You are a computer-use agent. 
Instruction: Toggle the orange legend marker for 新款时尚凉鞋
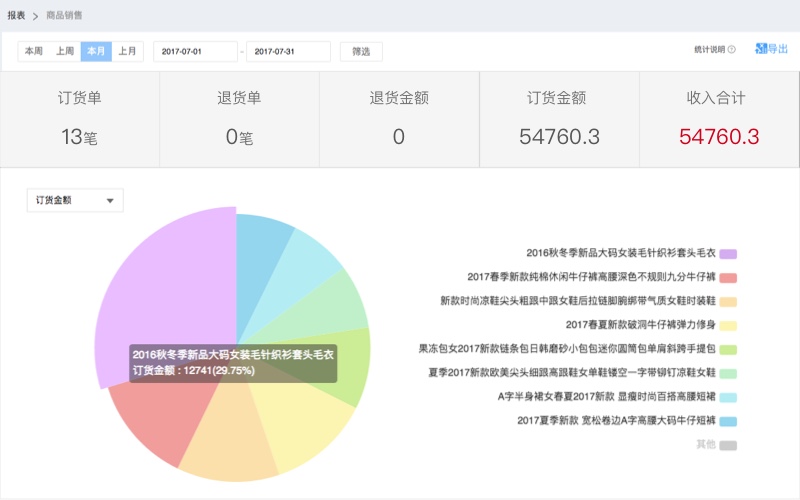(728, 301)
